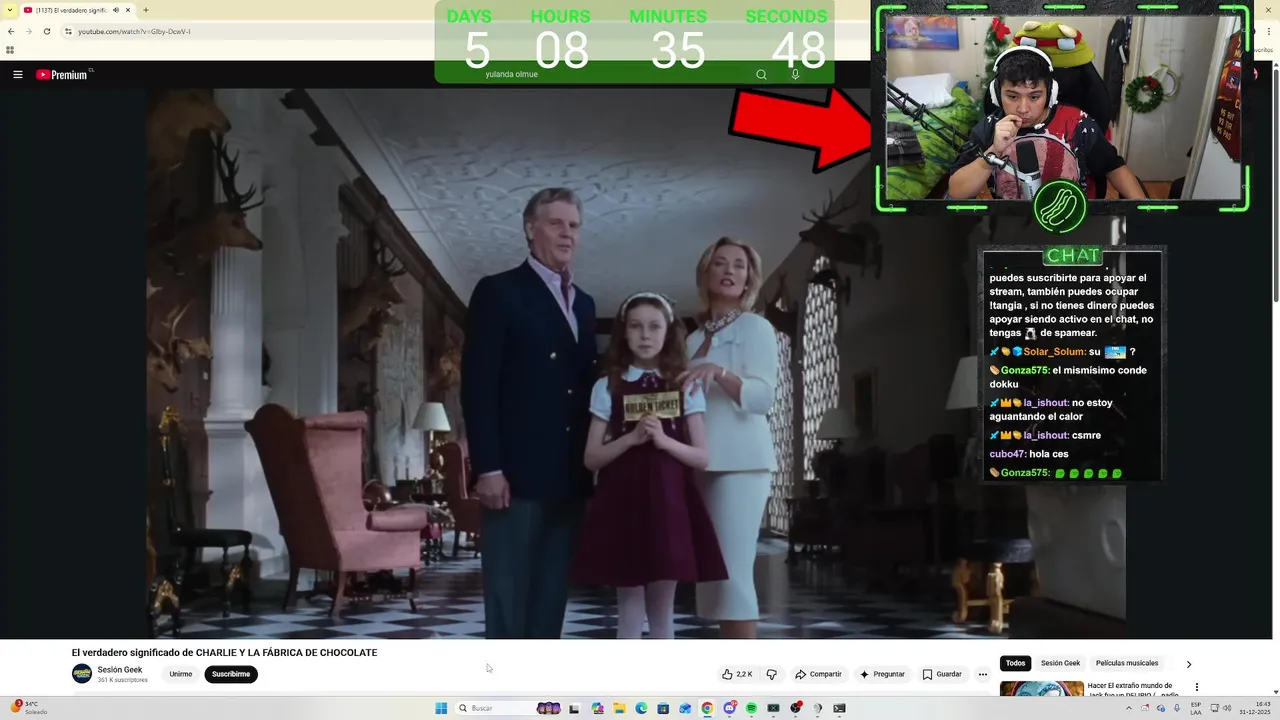Click the Unirme join button
This screenshot has width=1280, height=720.
tap(181, 674)
